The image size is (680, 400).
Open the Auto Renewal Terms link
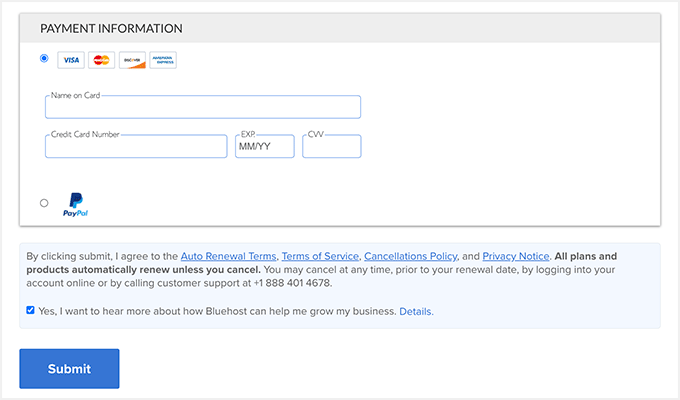coord(229,256)
